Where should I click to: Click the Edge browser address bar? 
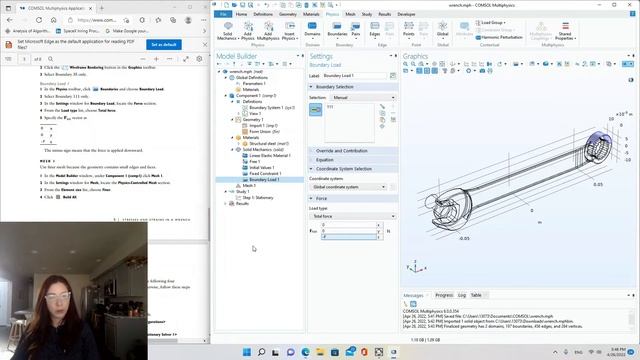(97, 20)
